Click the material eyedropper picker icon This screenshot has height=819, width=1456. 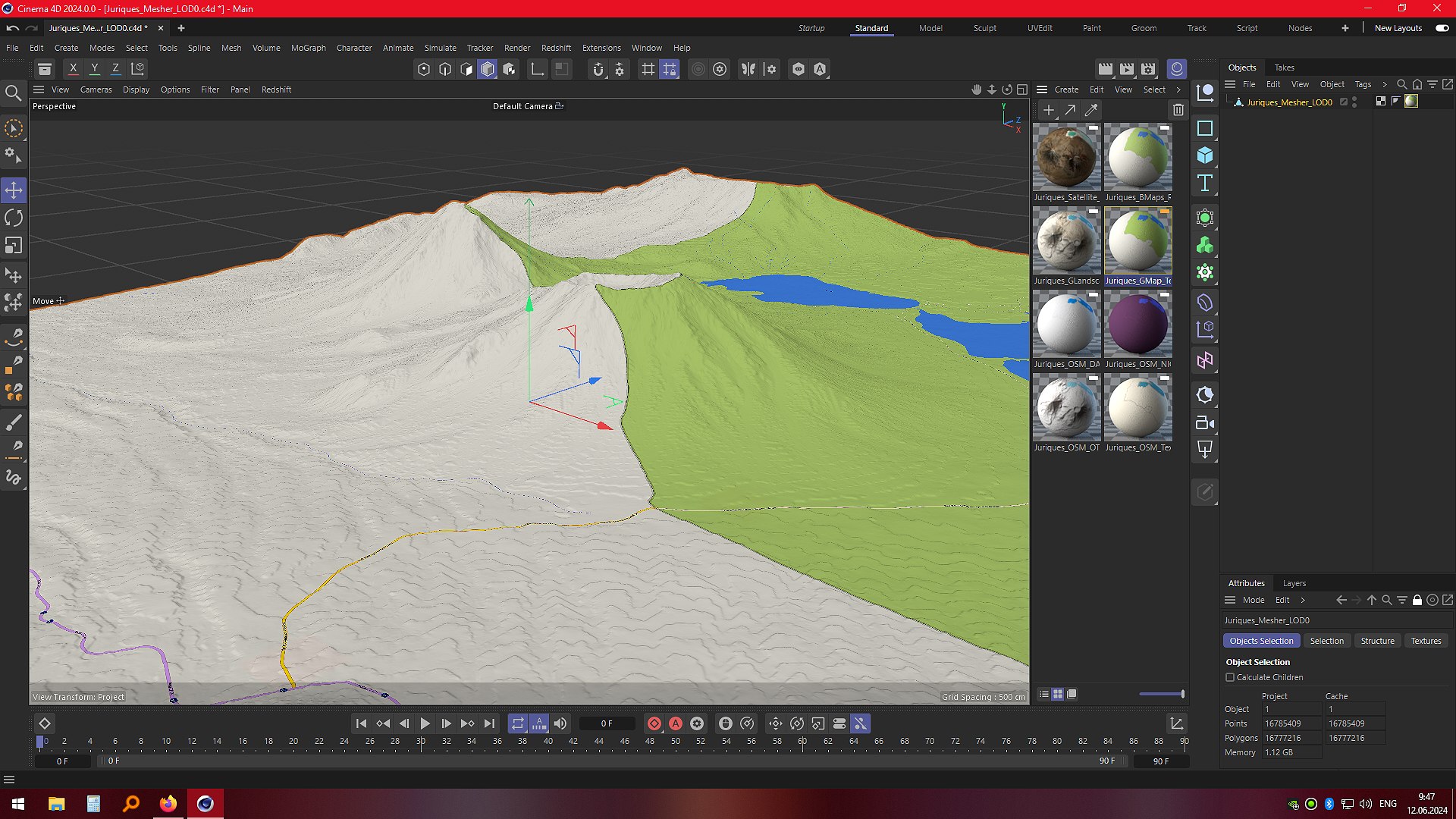(1091, 110)
